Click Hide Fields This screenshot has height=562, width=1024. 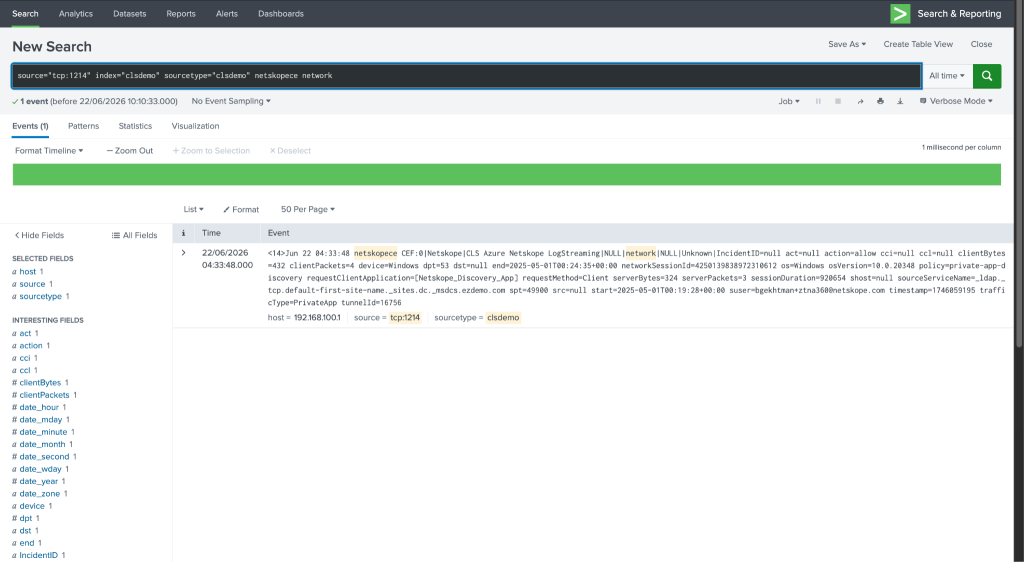tap(39, 236)
